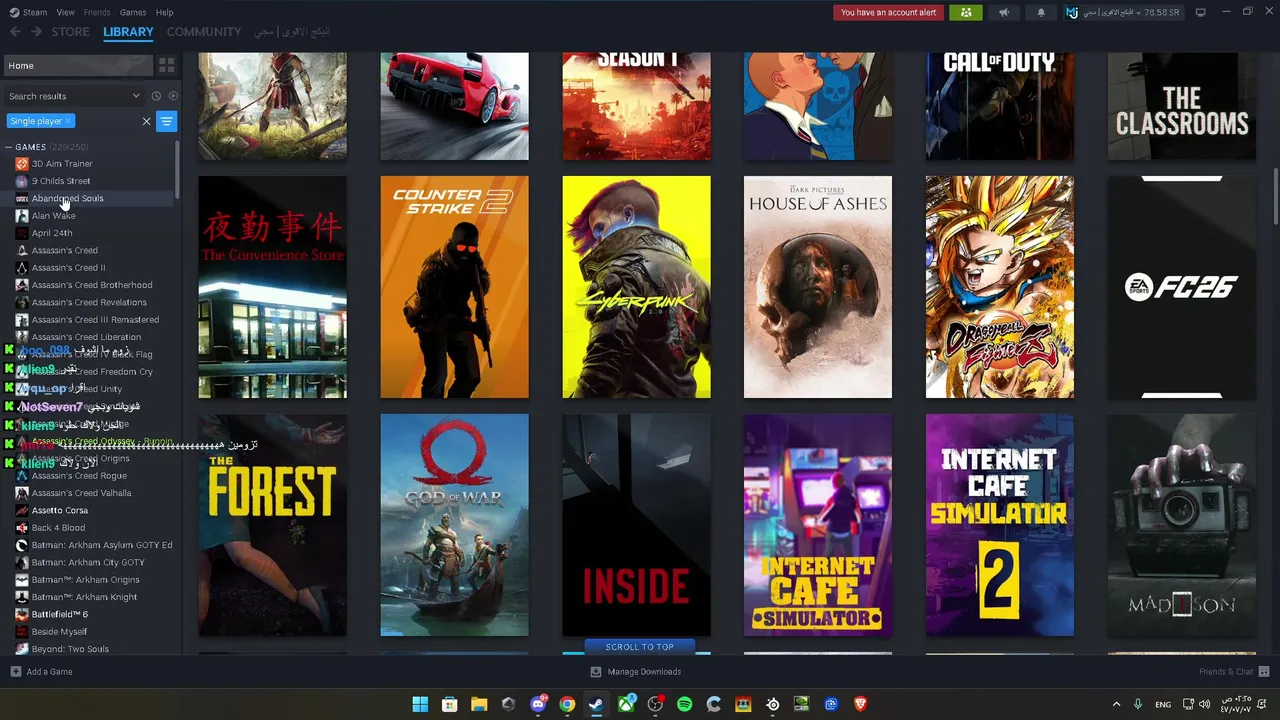Screen dimensions: 1280x720
Task: Open Cyberpunk 2077 game cover
Action: click(x=636, y=287)
